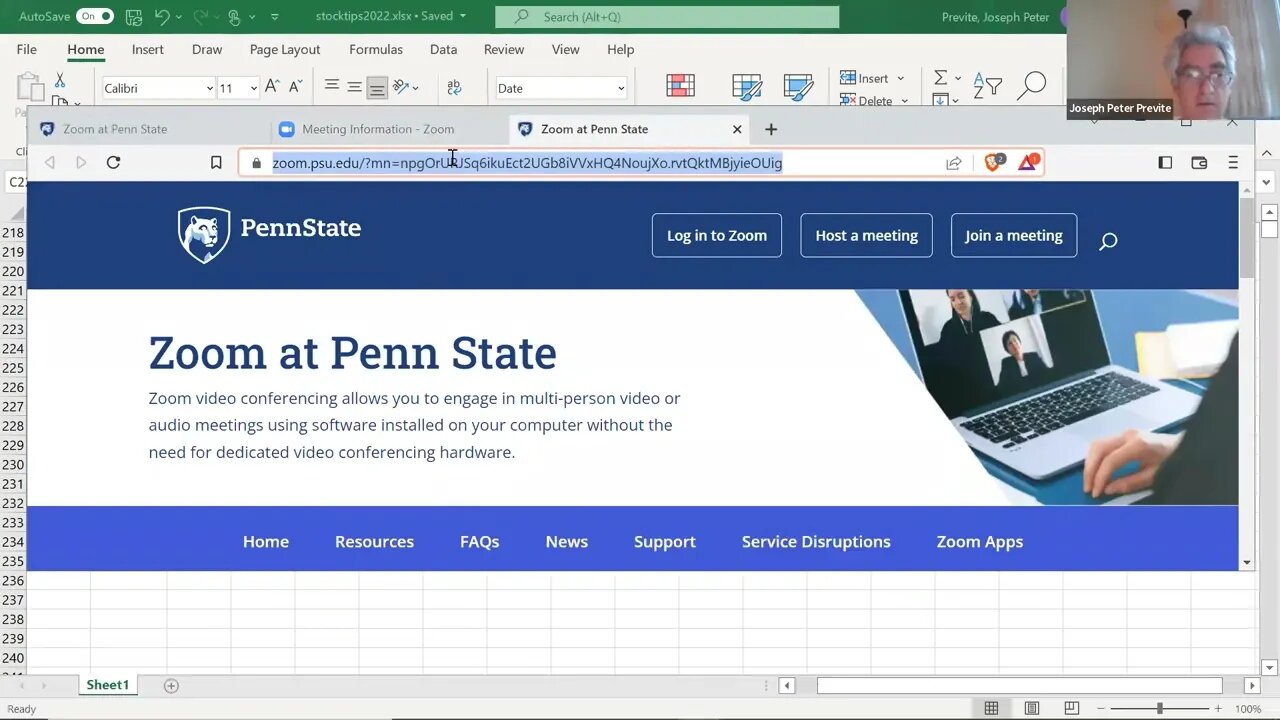Click Cell Styles icon

click(x=798, y=86)
